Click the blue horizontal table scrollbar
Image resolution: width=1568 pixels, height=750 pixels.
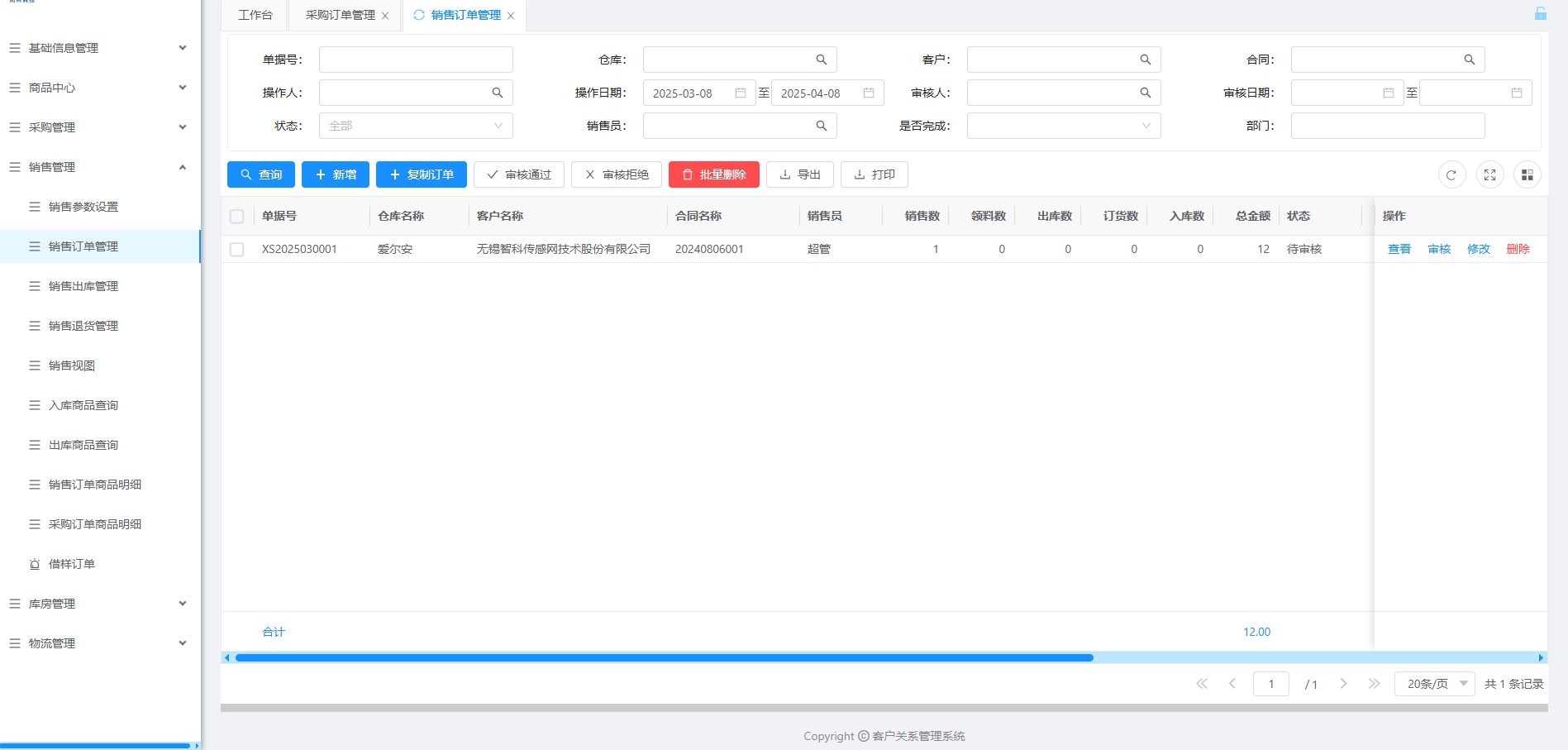tap(665, 658)
